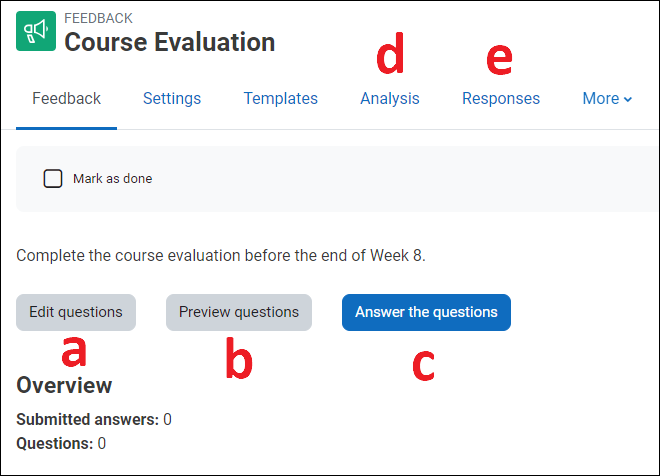This screenshot has width=660, height=476.
Task: Click the Overview heading
Action: coord(64,386)
